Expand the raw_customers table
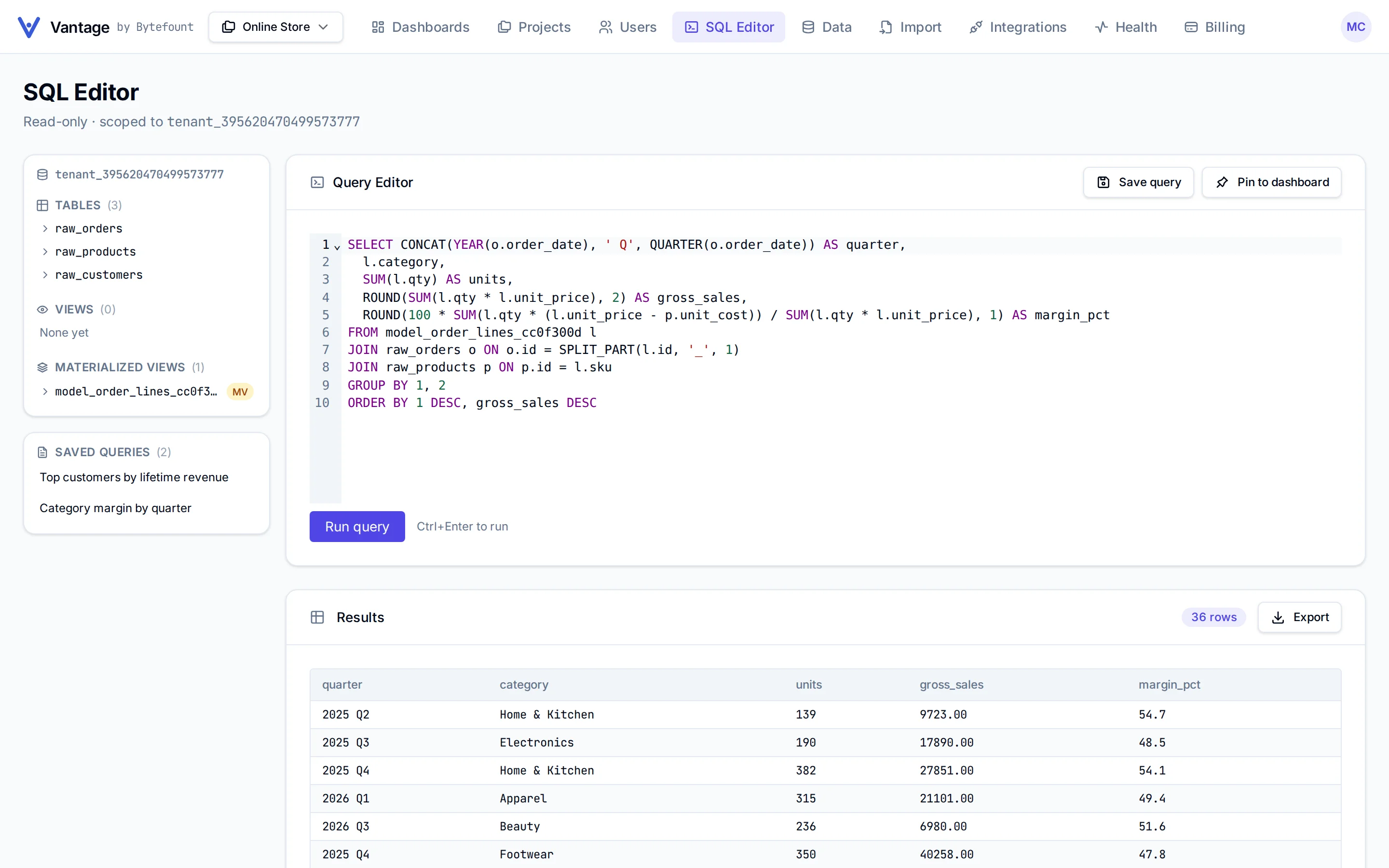 (x=45, y=275)
